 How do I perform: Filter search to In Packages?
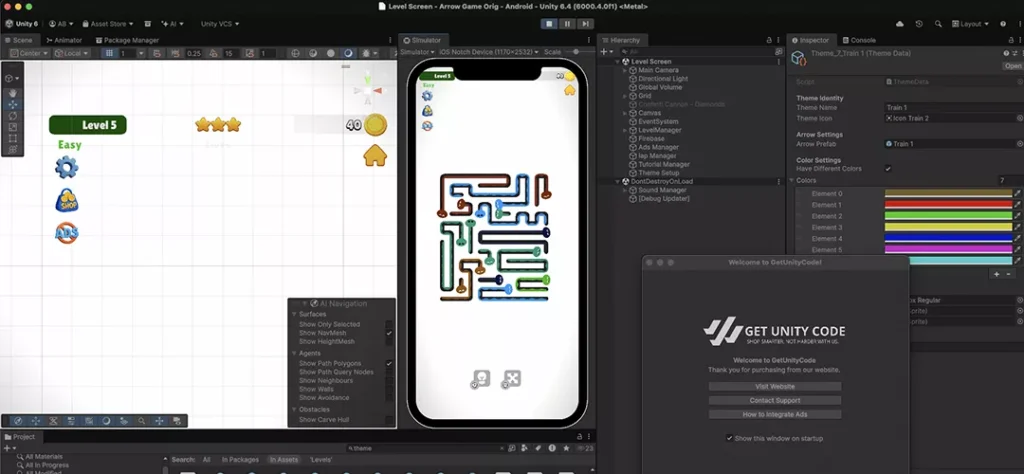point(240,460)
